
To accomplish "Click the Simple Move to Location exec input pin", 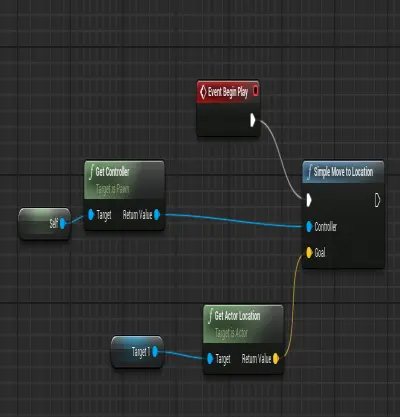I will (309, 200).
